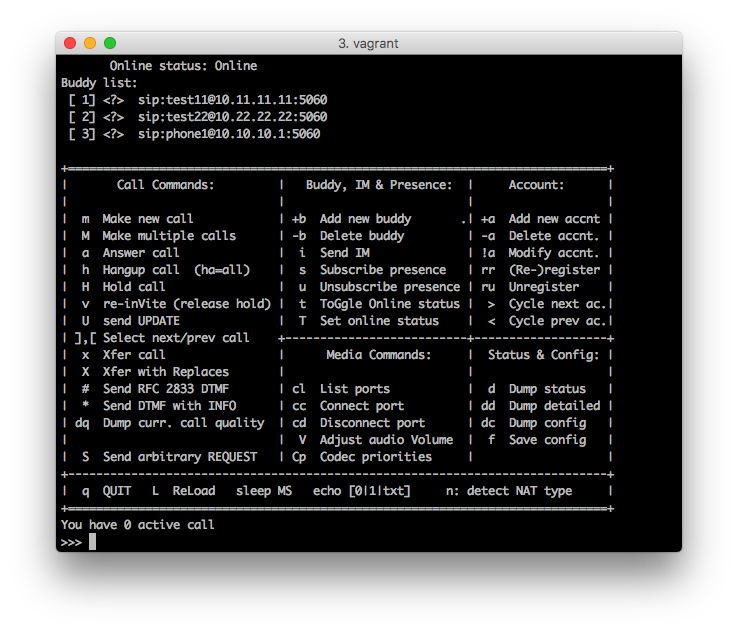Click the 'Media Commands:' heading

point(379,354)
